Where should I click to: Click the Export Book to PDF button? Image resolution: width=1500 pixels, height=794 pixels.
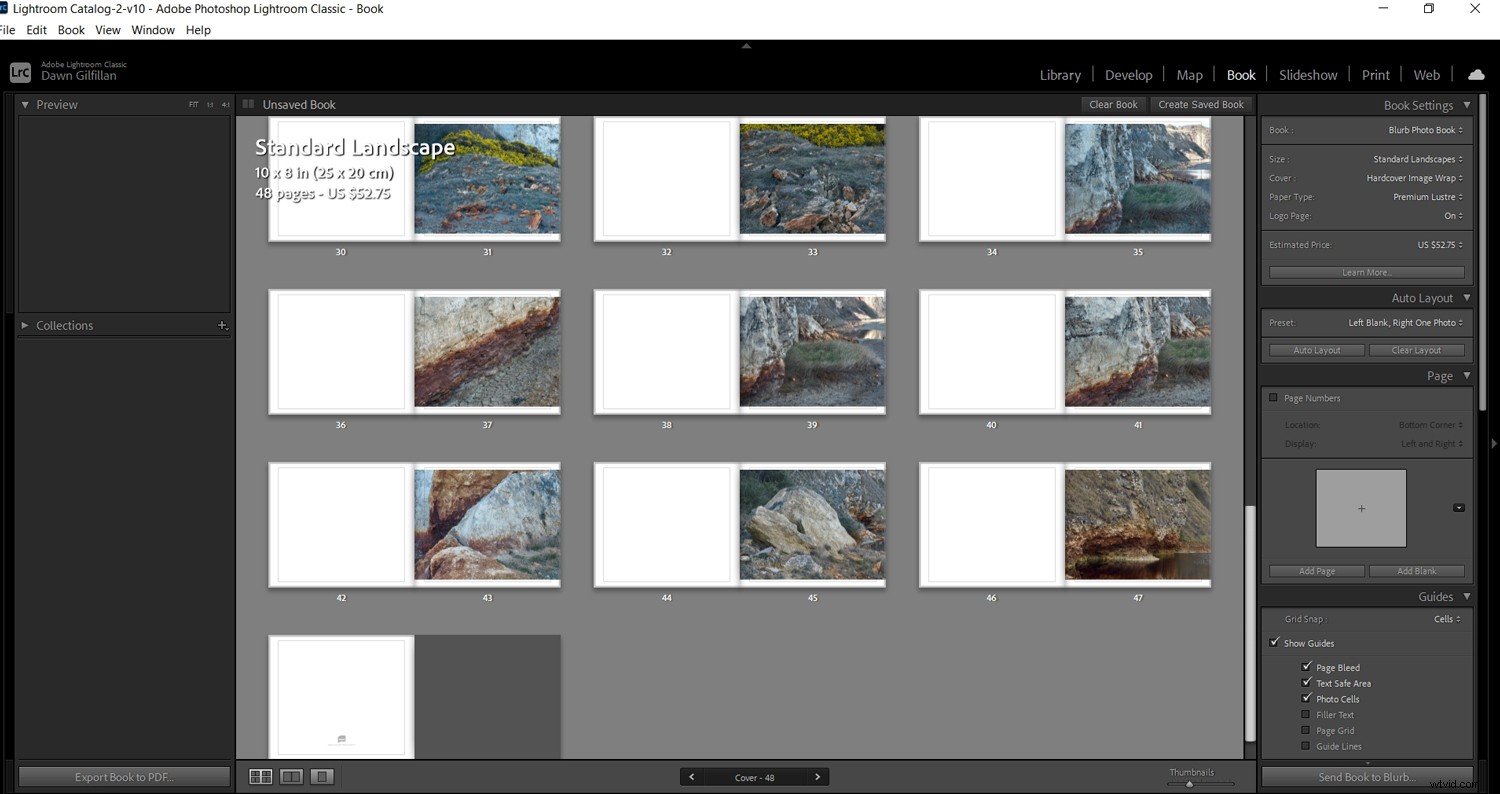(124, 776)
